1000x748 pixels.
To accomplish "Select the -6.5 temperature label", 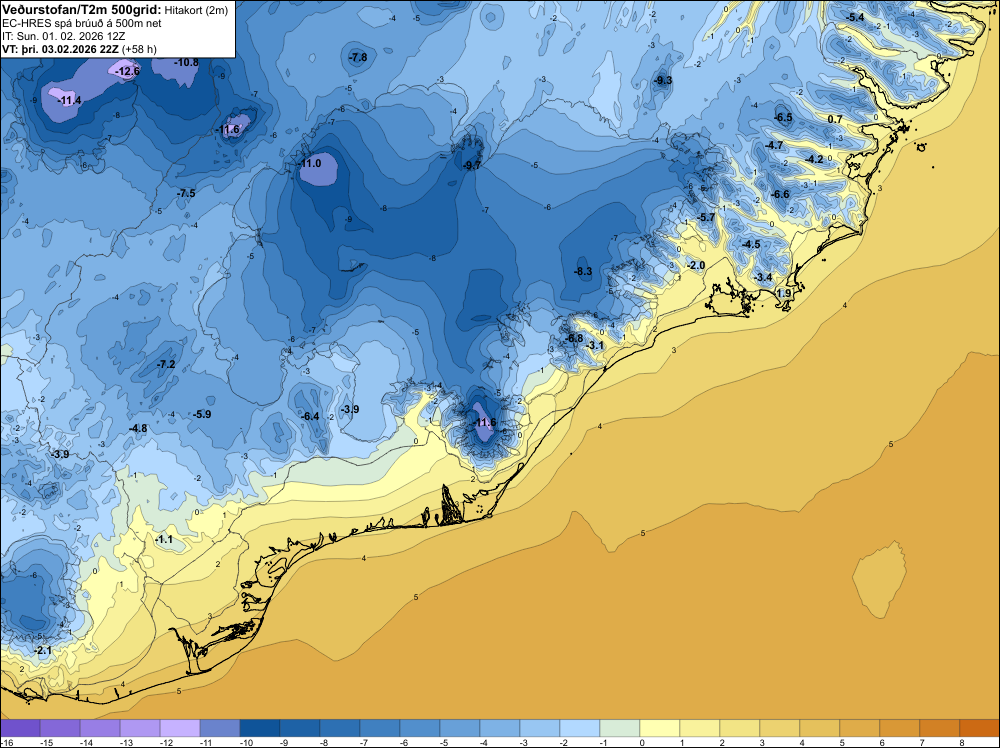I will pyautogui.click(x=783, y=117).
